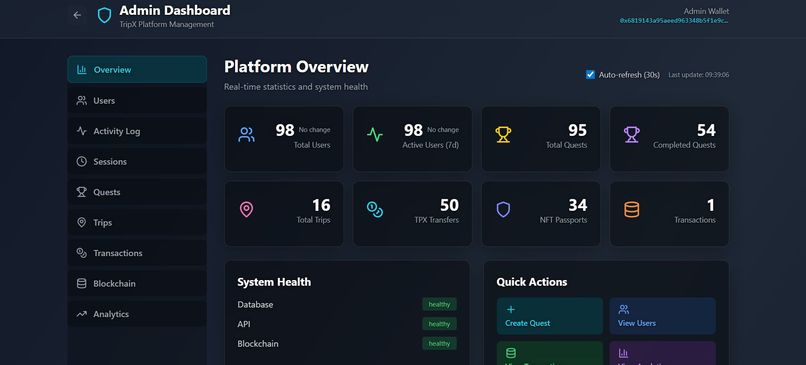Click the yellow trophy on Total Quests card
This screenshot has height=365, width=806.
pos(503,135)
